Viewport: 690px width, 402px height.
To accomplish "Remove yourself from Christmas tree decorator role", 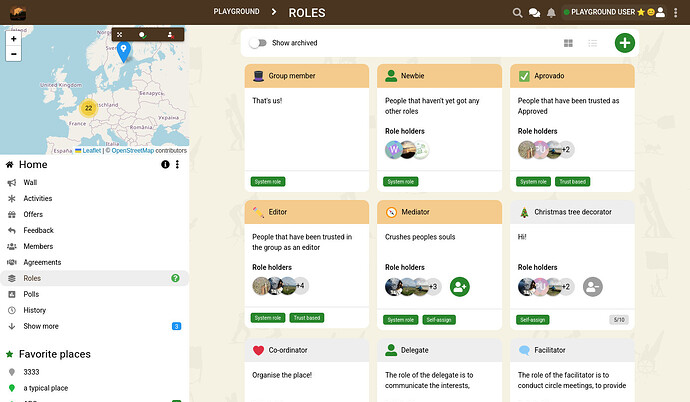I will click(593, 287).
